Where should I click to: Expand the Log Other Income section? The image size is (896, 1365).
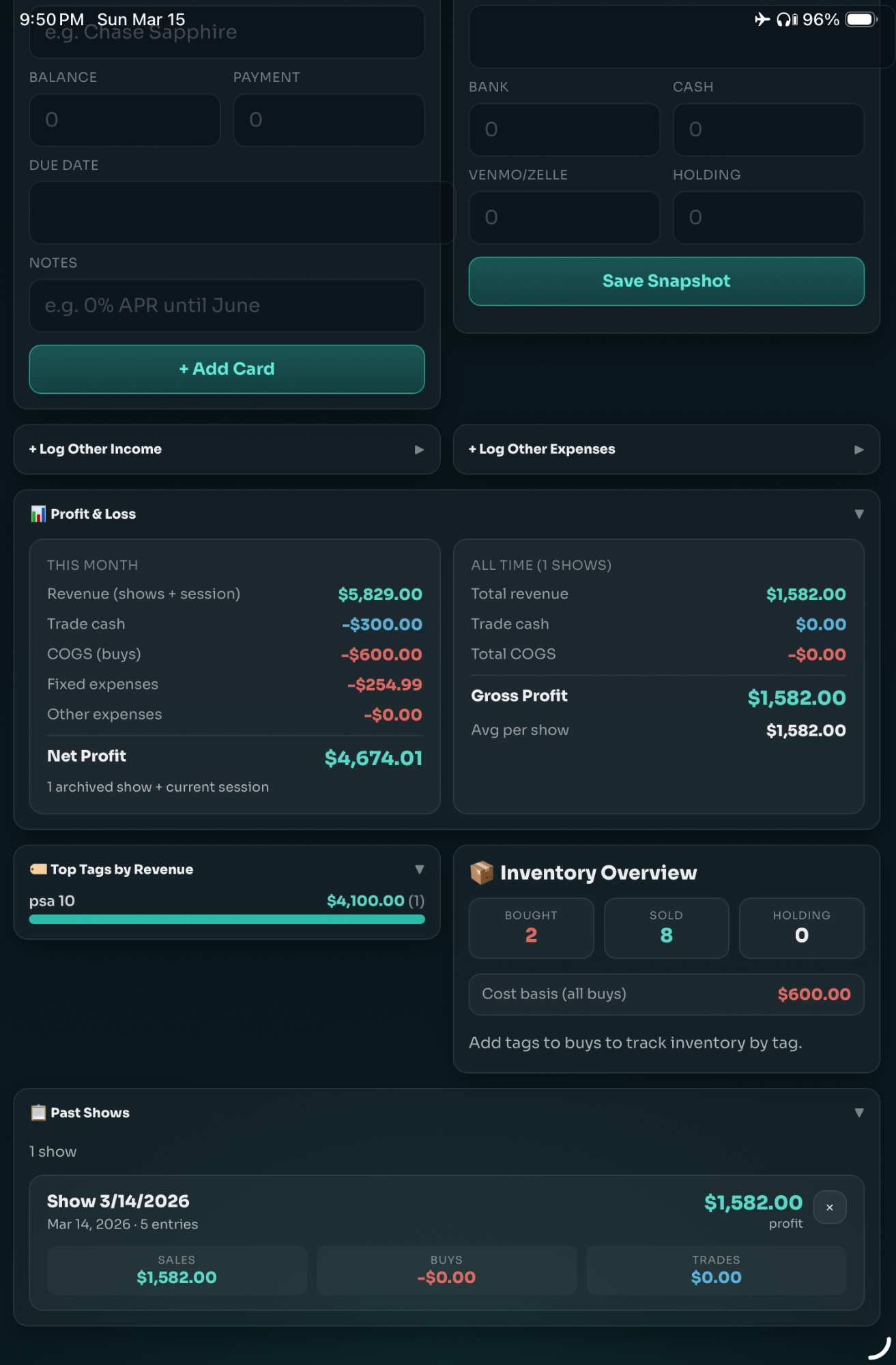tap(227, 449)
